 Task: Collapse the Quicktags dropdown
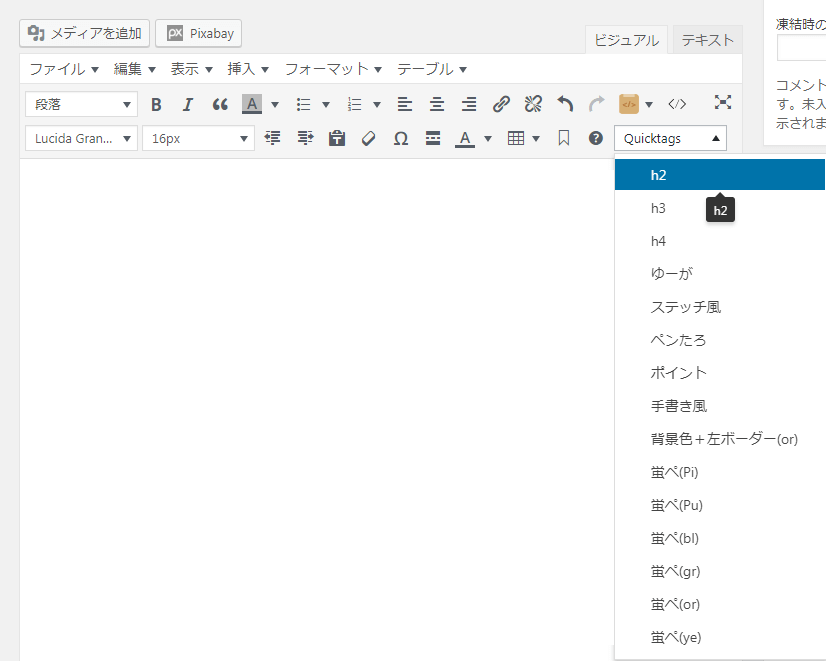pos(670,139)
